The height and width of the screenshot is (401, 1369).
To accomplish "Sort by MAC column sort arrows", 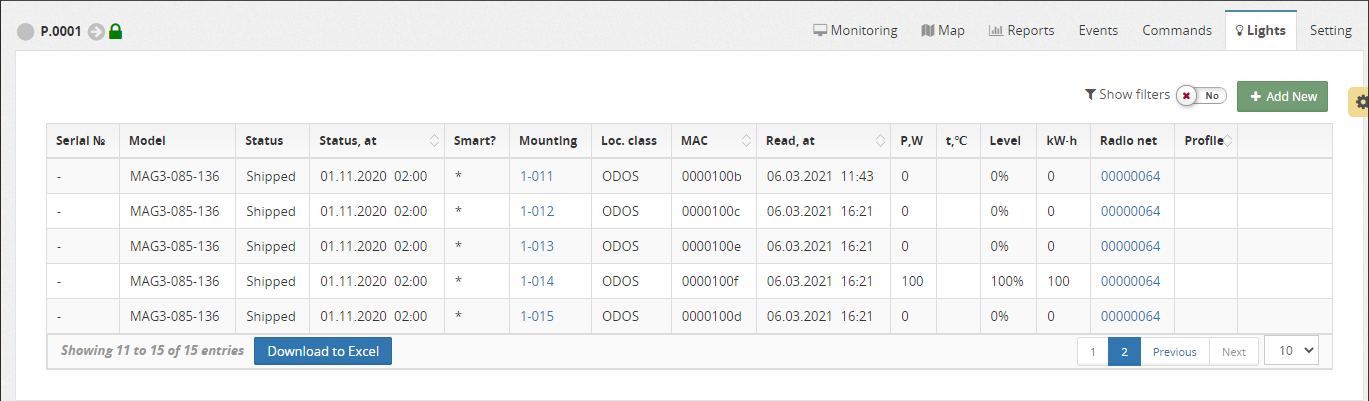I will pos(746,141).
